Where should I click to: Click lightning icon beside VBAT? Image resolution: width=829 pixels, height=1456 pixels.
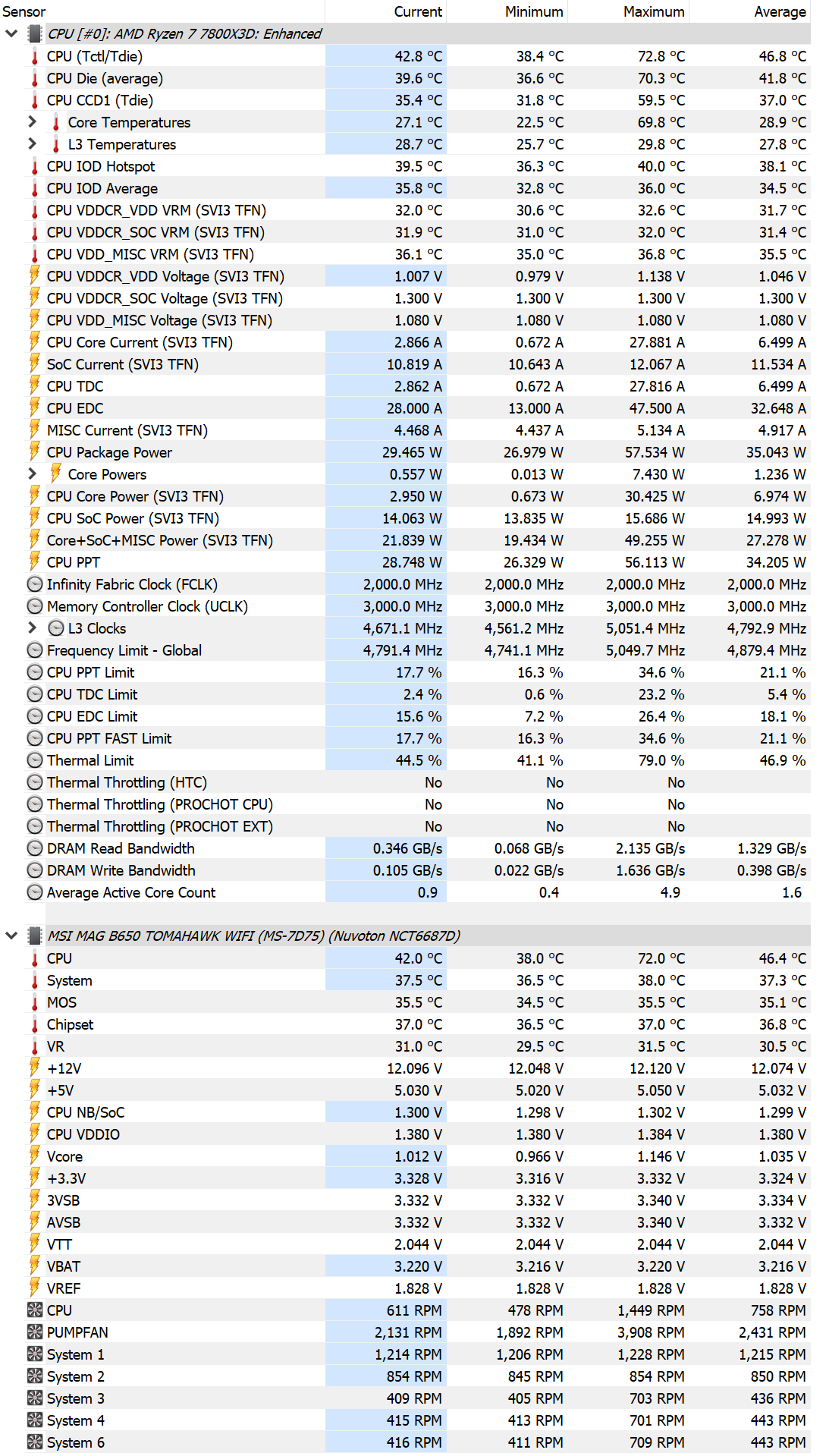click(35, 1266)
